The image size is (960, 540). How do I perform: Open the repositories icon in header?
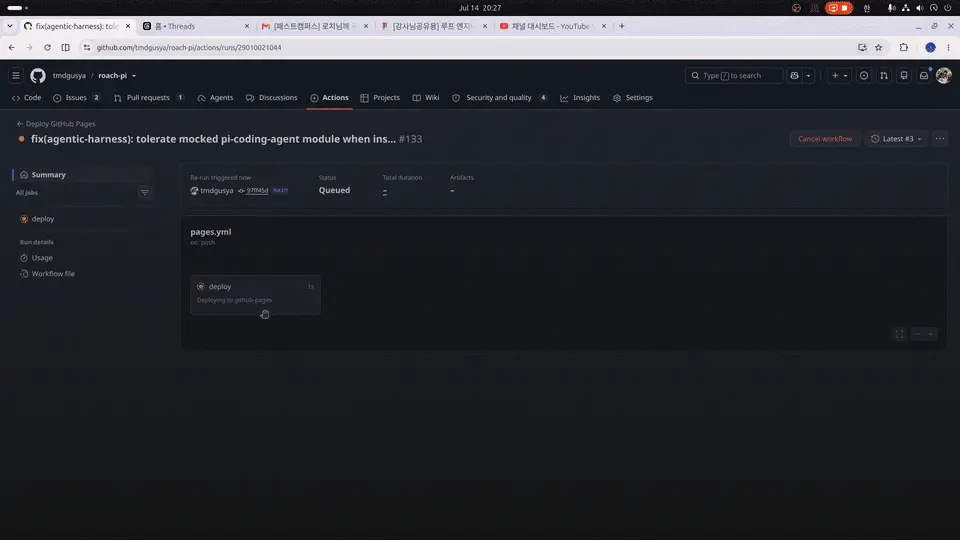pos(904,75)
